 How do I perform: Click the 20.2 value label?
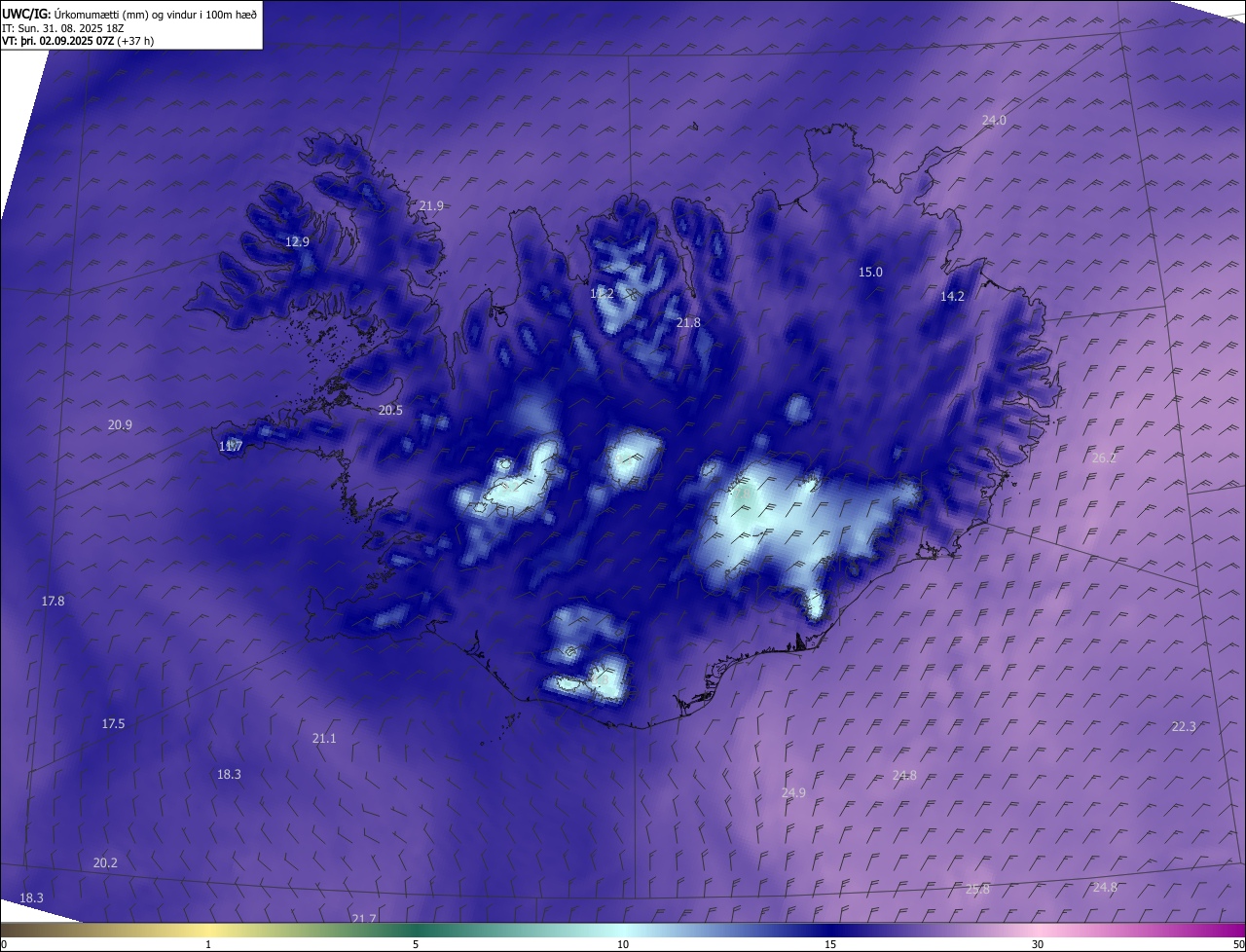point(105,863)
